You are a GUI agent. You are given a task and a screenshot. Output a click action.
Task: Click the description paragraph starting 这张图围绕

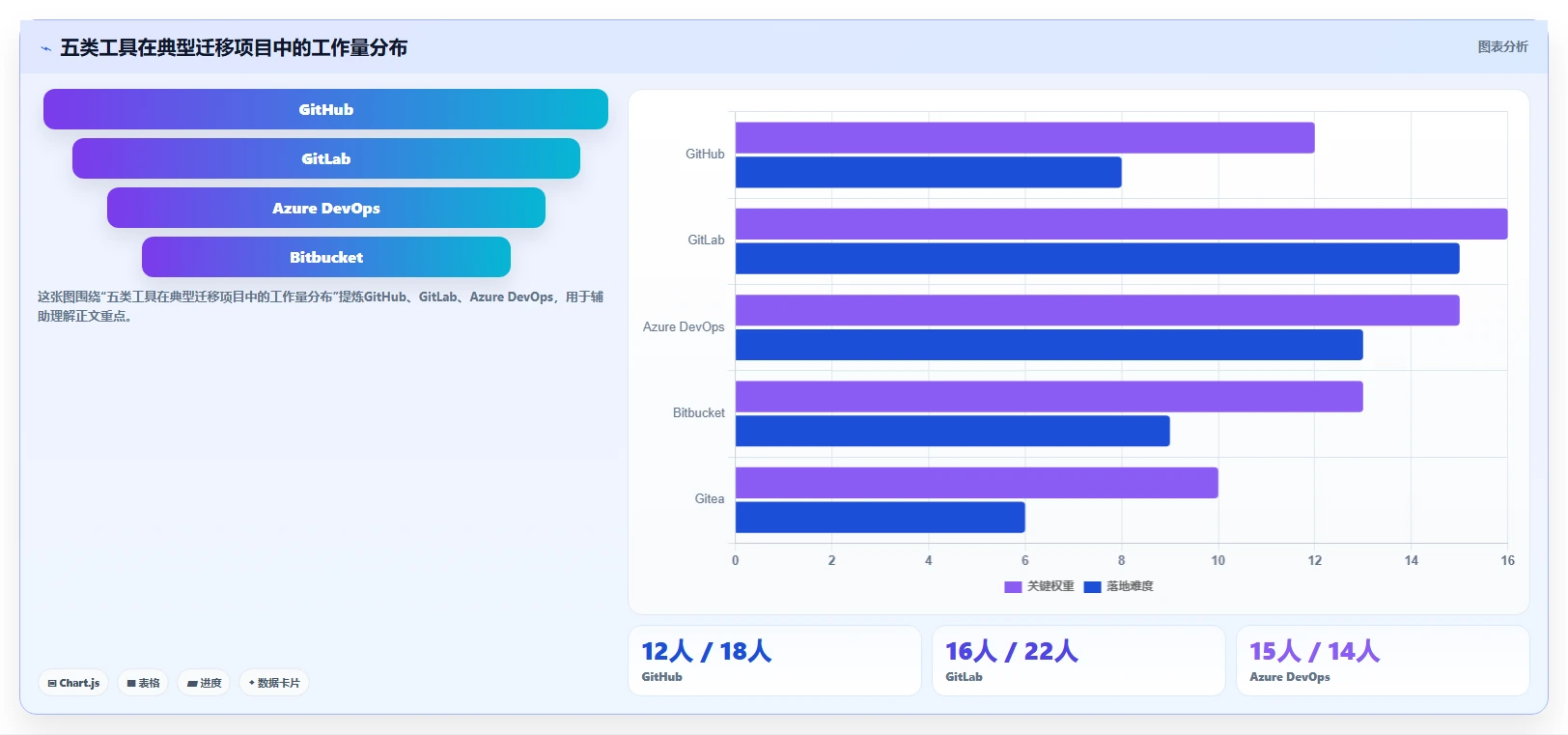point(321,306)
